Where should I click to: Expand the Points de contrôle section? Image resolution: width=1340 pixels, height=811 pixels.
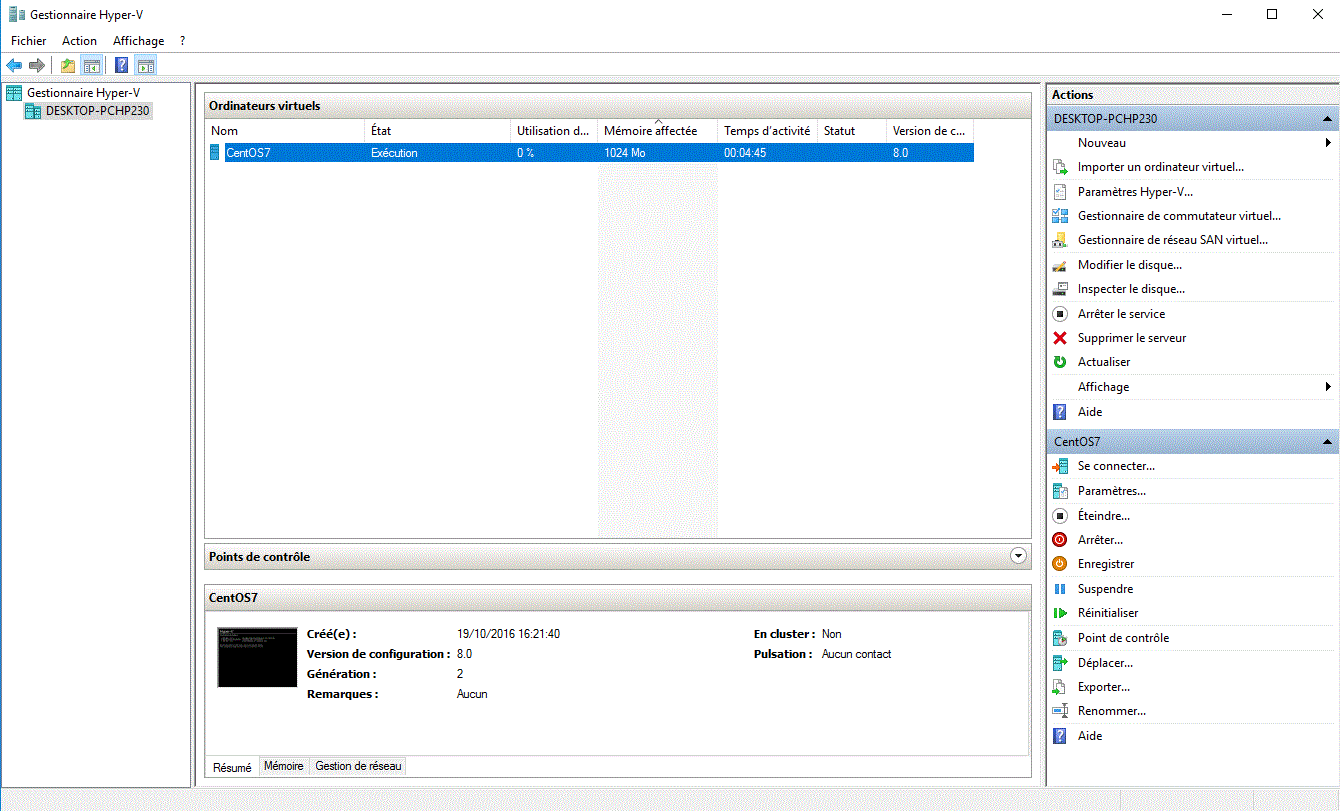pos(1018,556)
